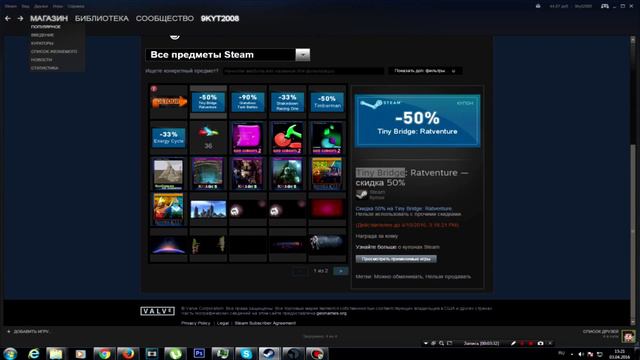Select the -90% coupon in inventory

pos(247,102)
